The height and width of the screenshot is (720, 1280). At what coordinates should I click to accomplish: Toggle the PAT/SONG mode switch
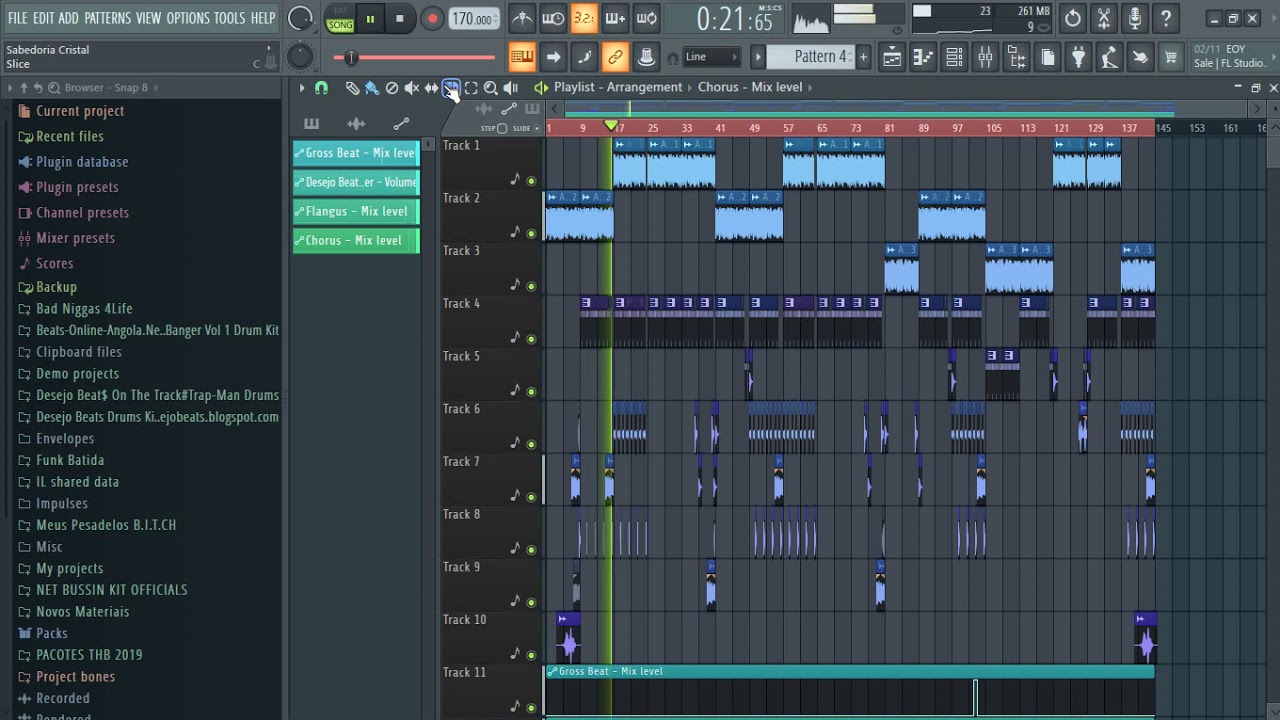[340, 19]
